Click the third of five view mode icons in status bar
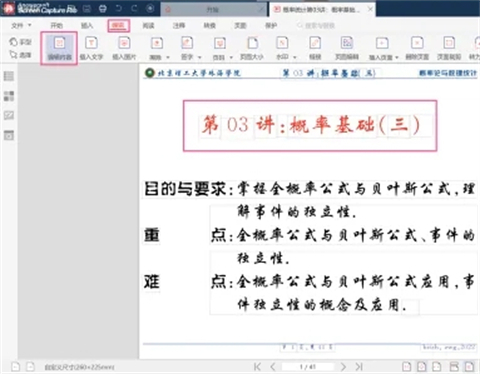 [x=437, y=367]
